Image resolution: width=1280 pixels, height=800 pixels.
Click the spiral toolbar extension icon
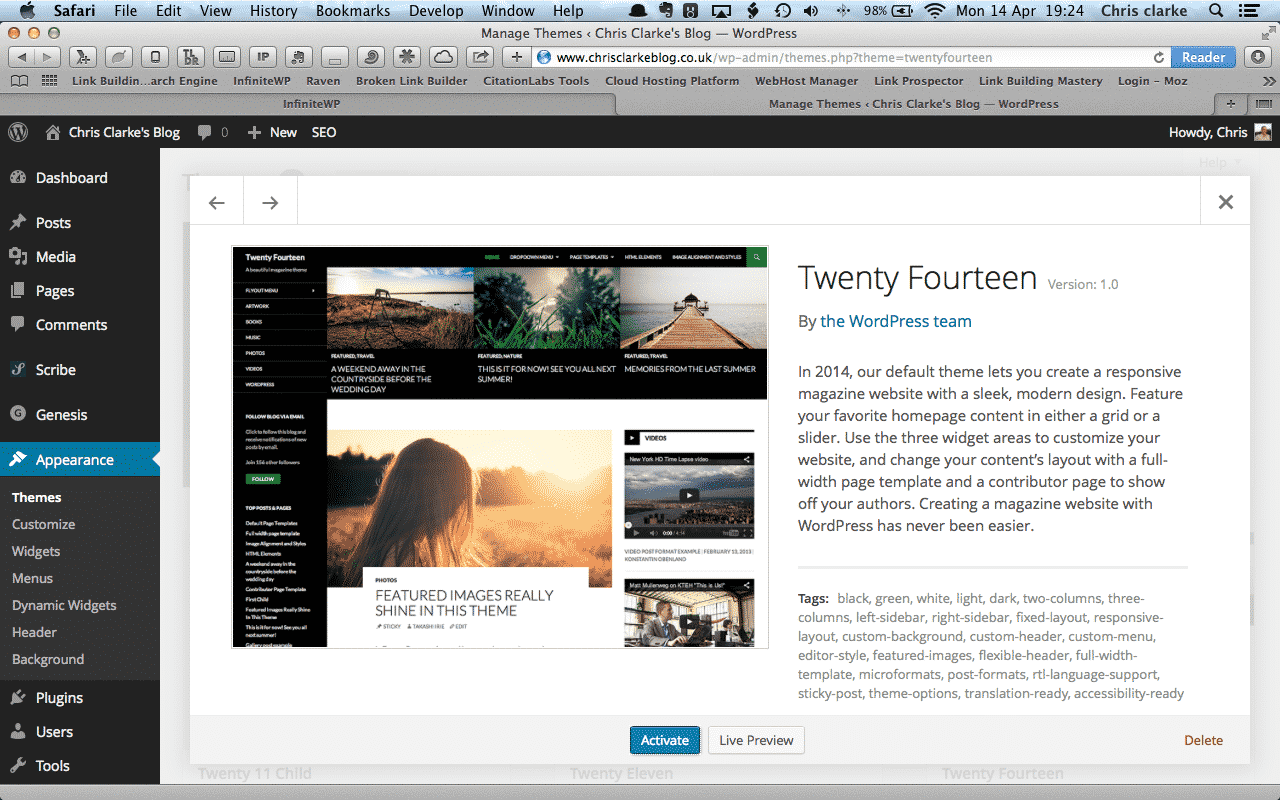point(370,57)
